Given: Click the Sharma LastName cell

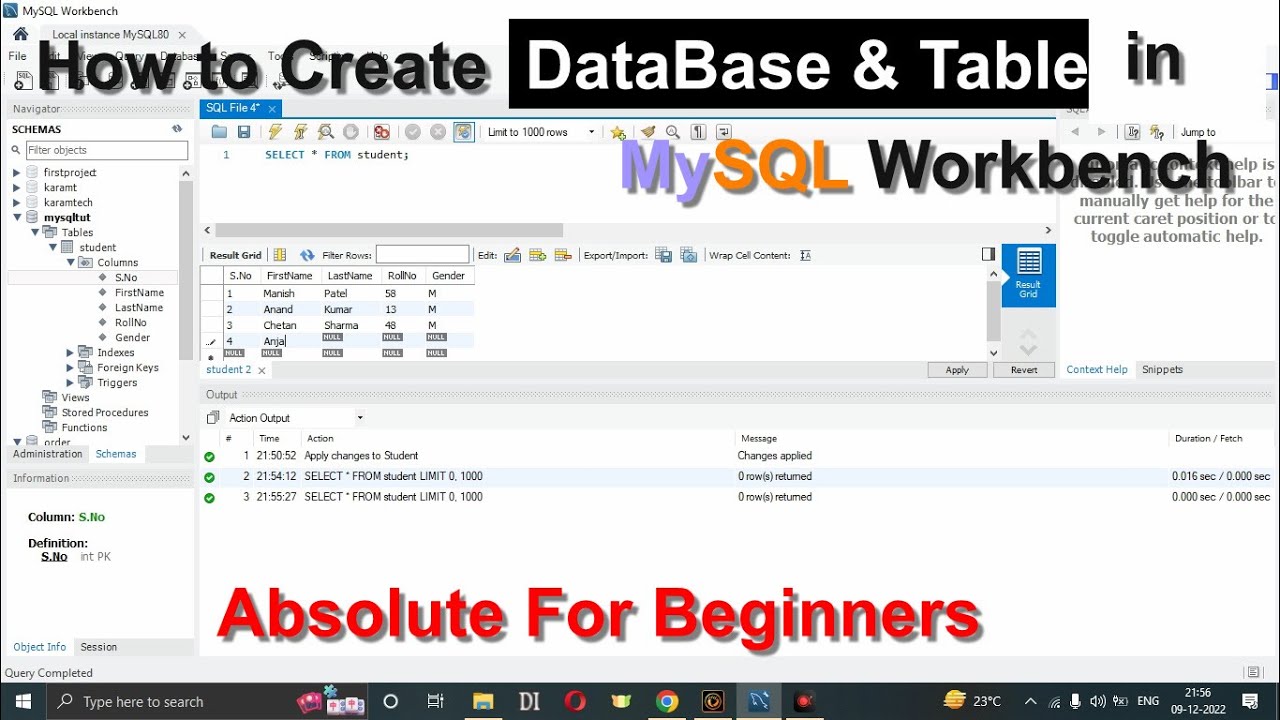Looking at the screenshot, I should coord(349,325).
